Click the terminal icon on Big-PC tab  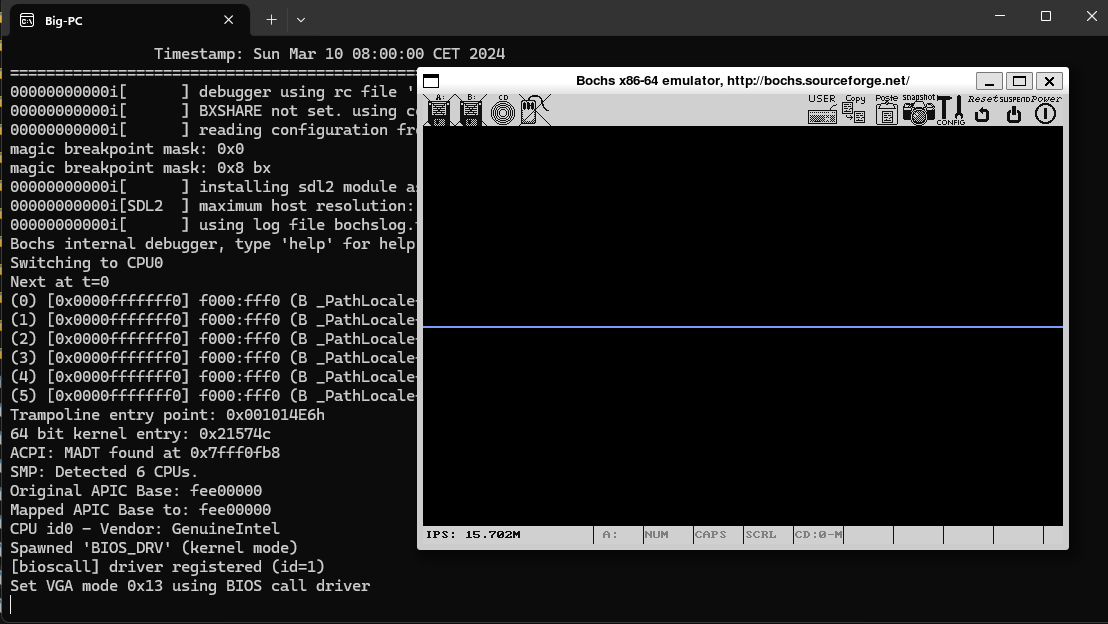[27, 20]
